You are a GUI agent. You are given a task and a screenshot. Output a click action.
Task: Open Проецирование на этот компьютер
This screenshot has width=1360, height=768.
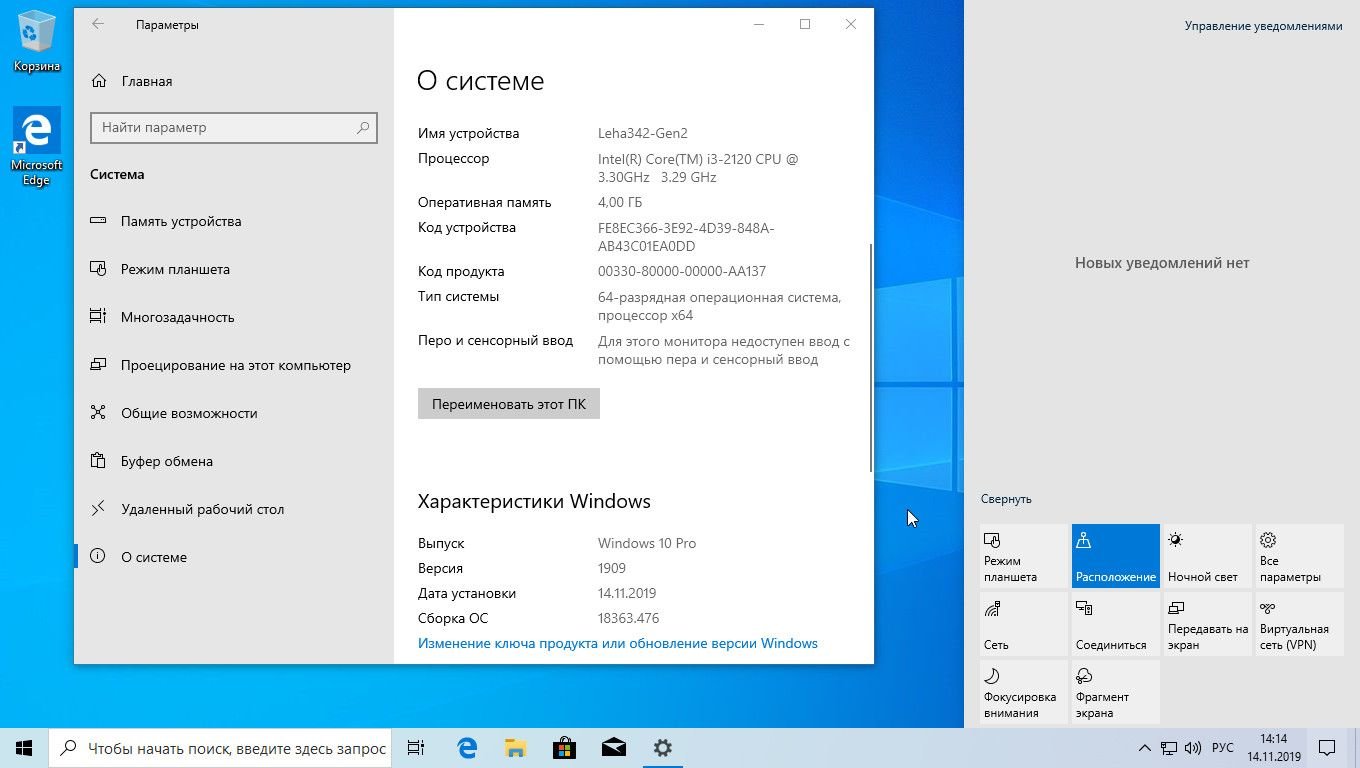(234, 365)
